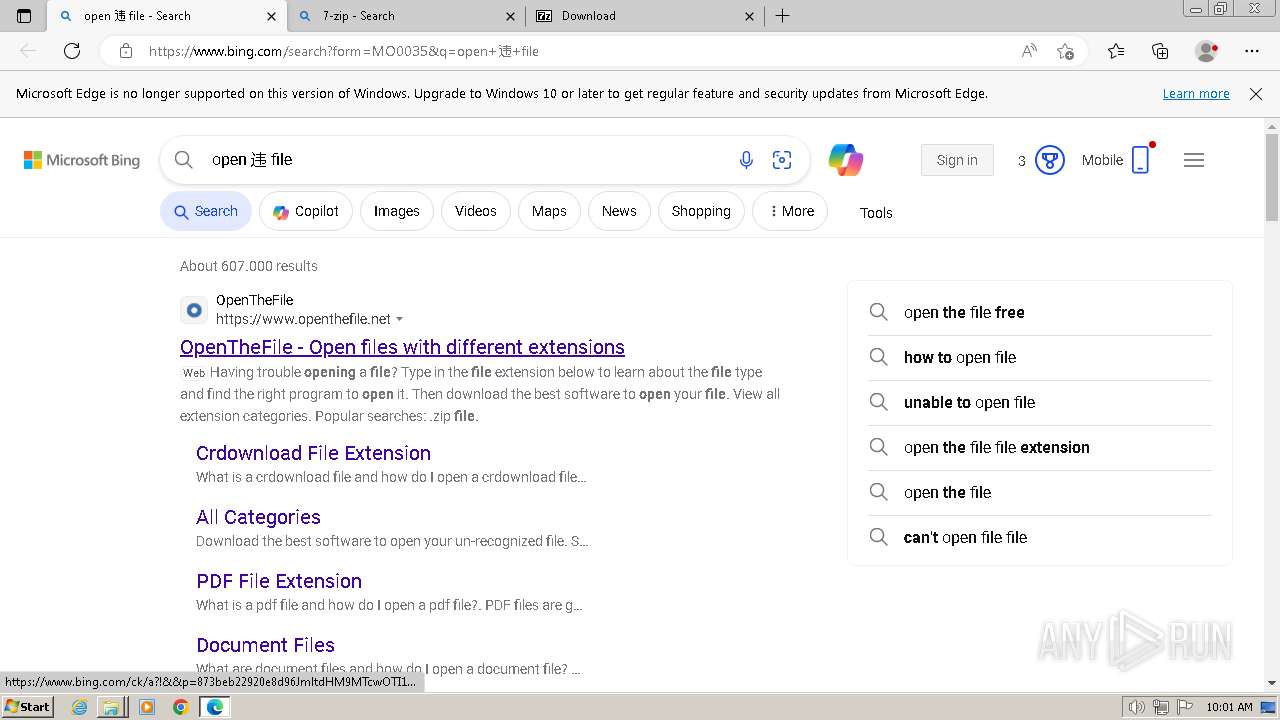Switch to News results
Image resolution: width=1280 pixels, height=720 pixels.
pyautogui.click(x=619, y=211)
